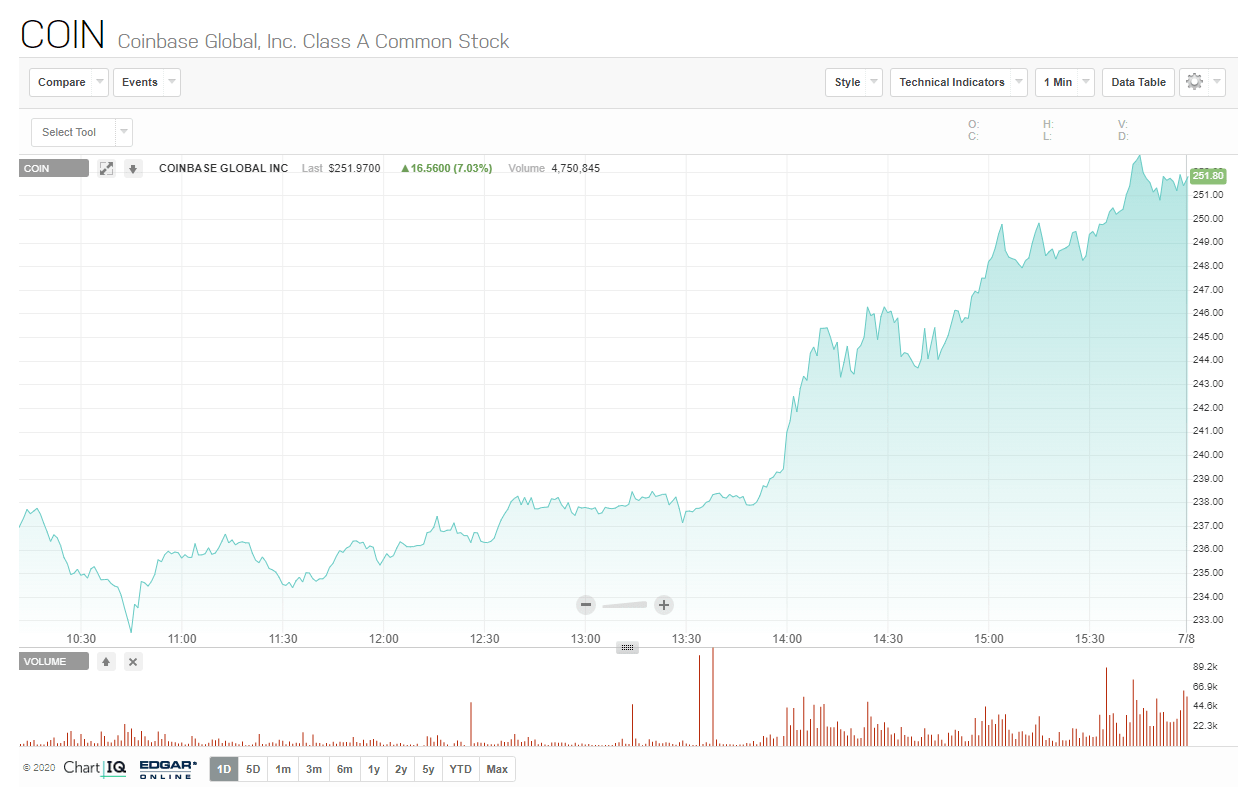The image size is (1259, 799).
Task: Choose the 2y range
Action: click(x=401, y=769)
